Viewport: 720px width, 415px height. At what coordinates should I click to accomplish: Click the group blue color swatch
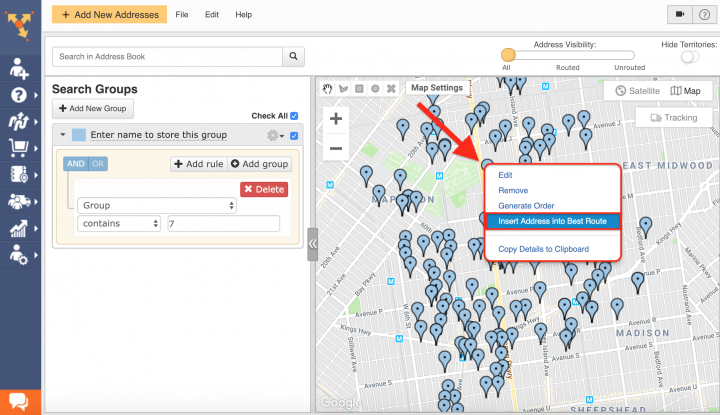point(79,135)
